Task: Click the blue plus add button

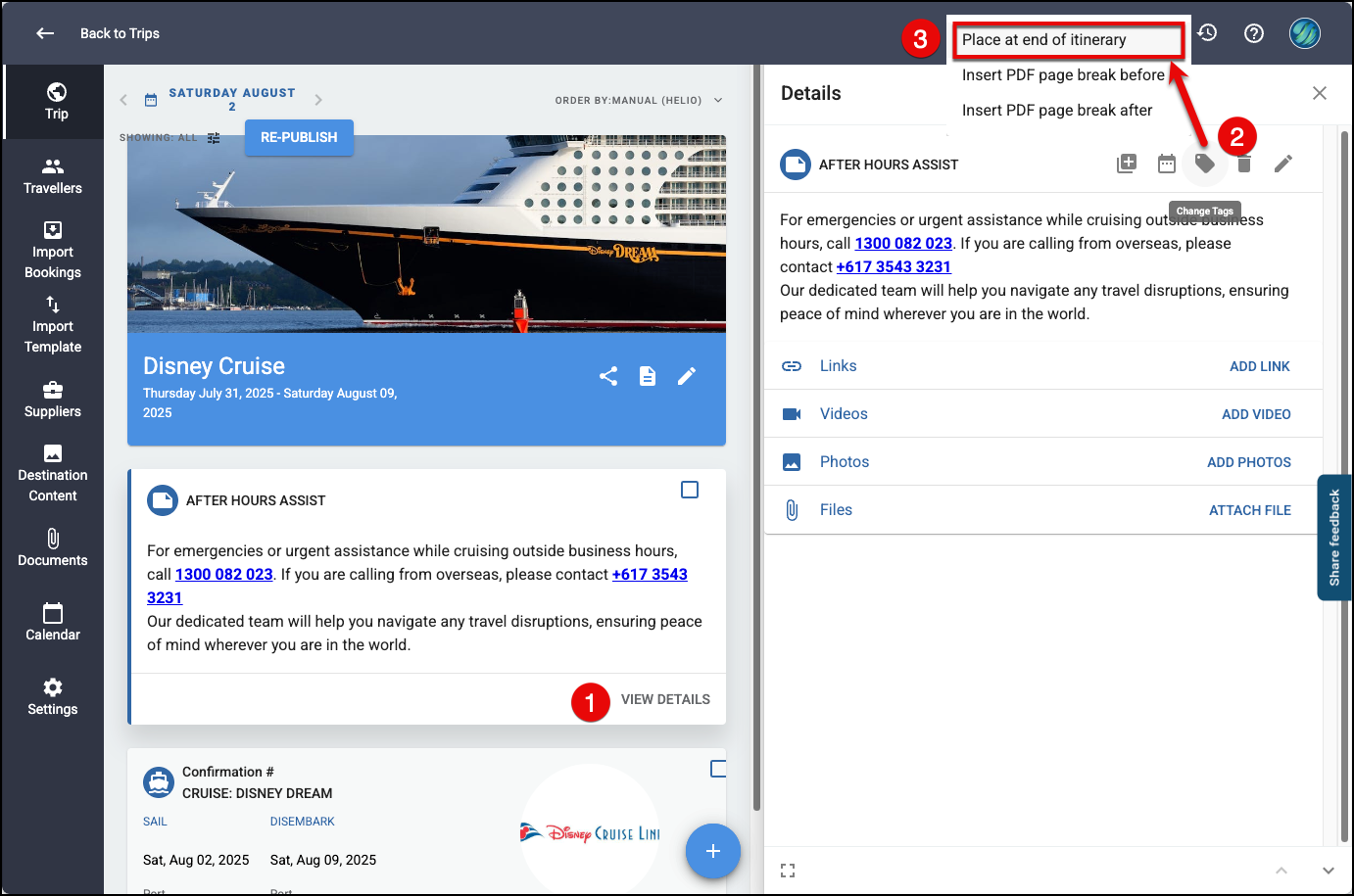Action: pyautogui.click(x=713, y=851)
